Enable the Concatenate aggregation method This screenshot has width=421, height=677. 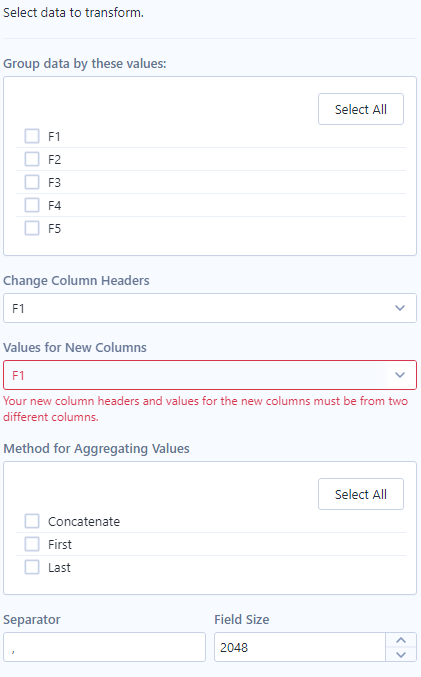coord(32,521)
